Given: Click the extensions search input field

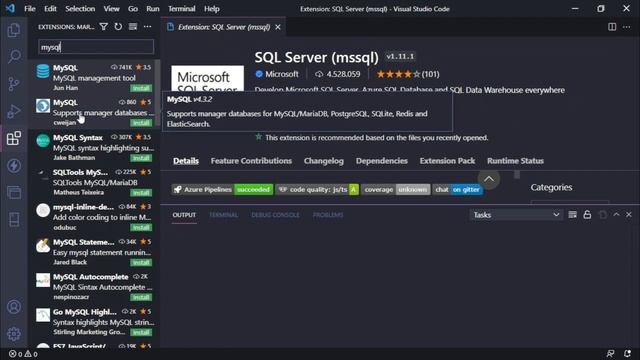Looking at the screenshot, I should [96, 47].
